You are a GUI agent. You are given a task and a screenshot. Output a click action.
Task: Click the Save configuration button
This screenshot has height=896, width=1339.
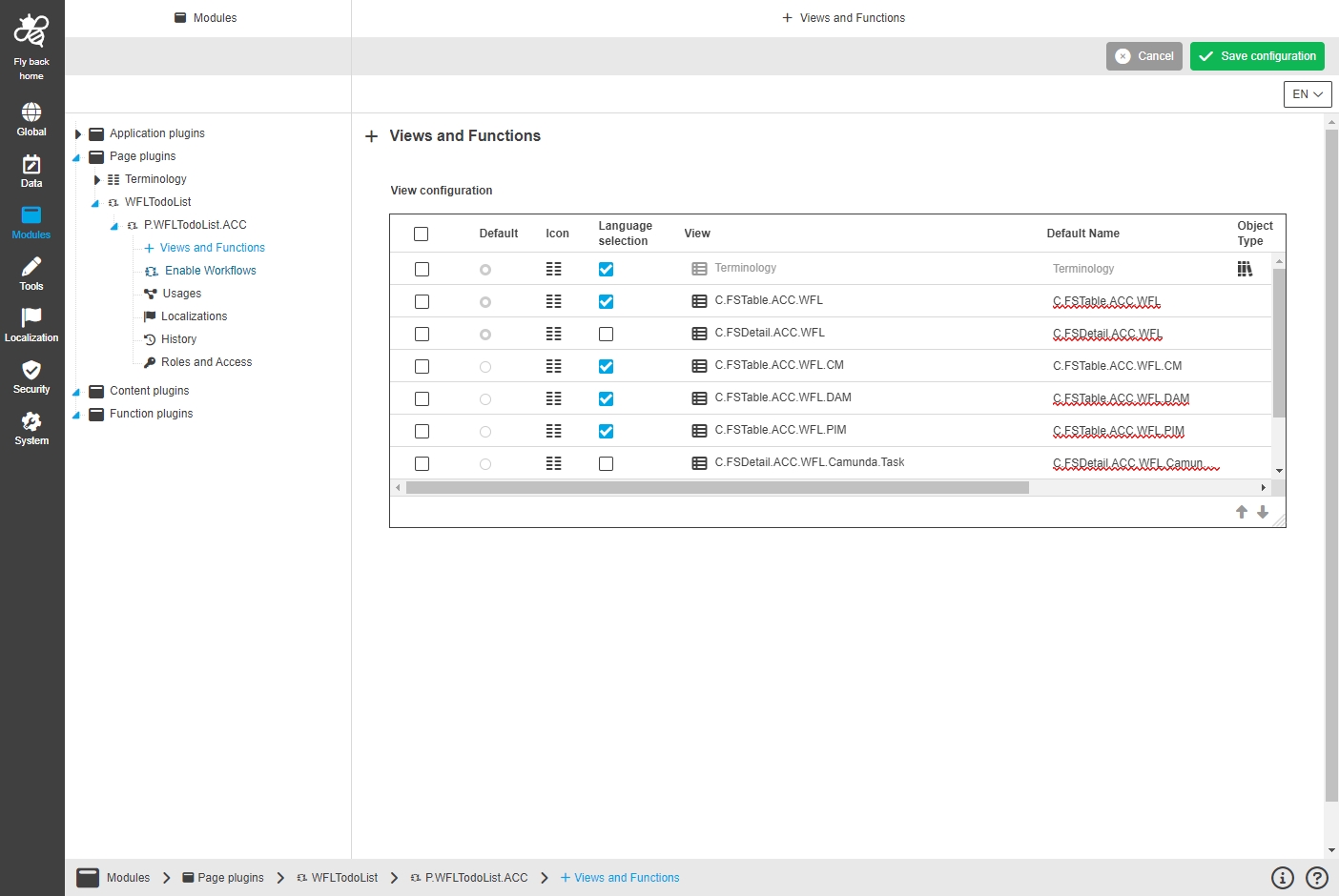1256,56
